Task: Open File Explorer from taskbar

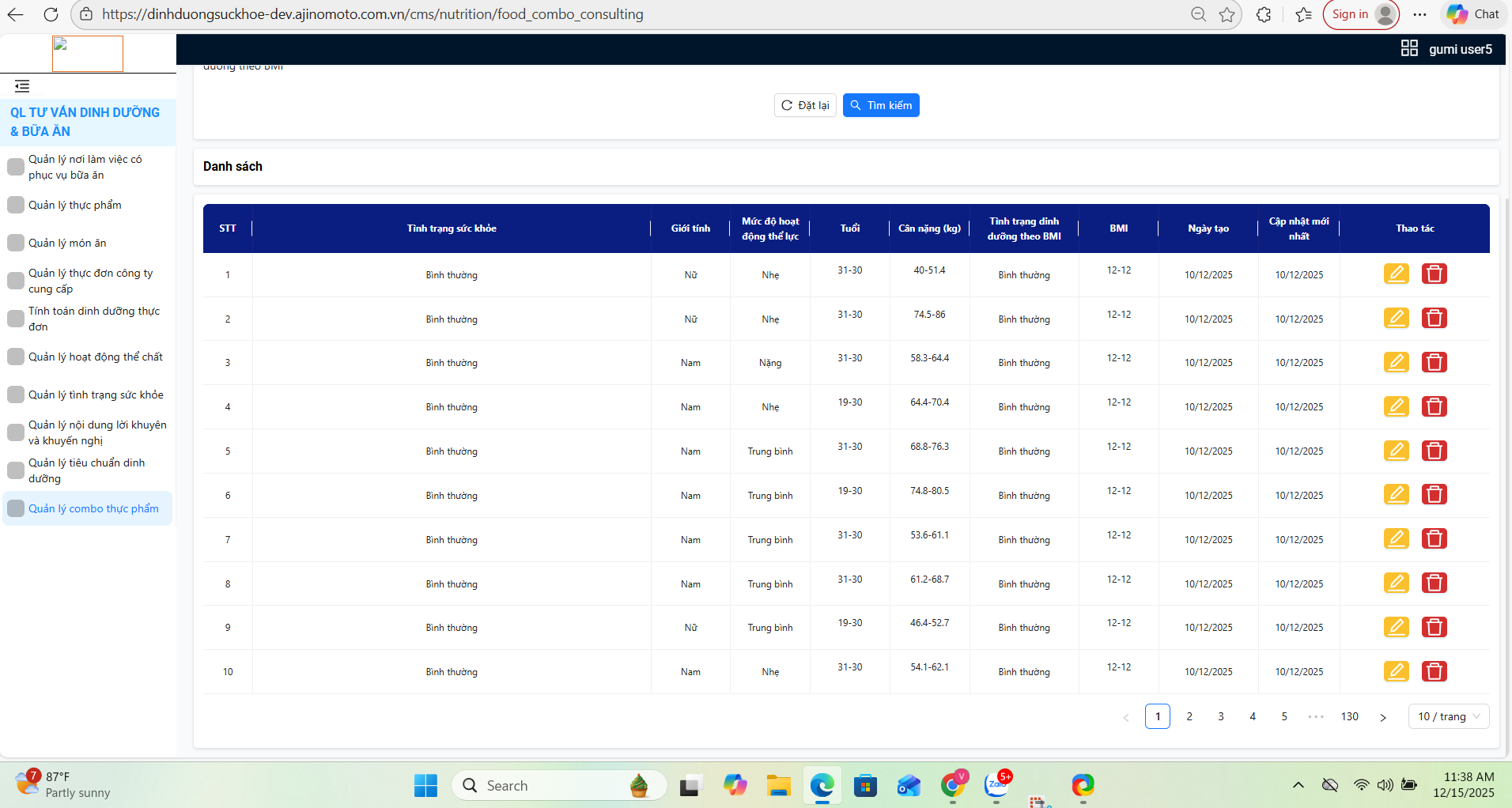Action: pyautogui.click(x=778, y=785)
